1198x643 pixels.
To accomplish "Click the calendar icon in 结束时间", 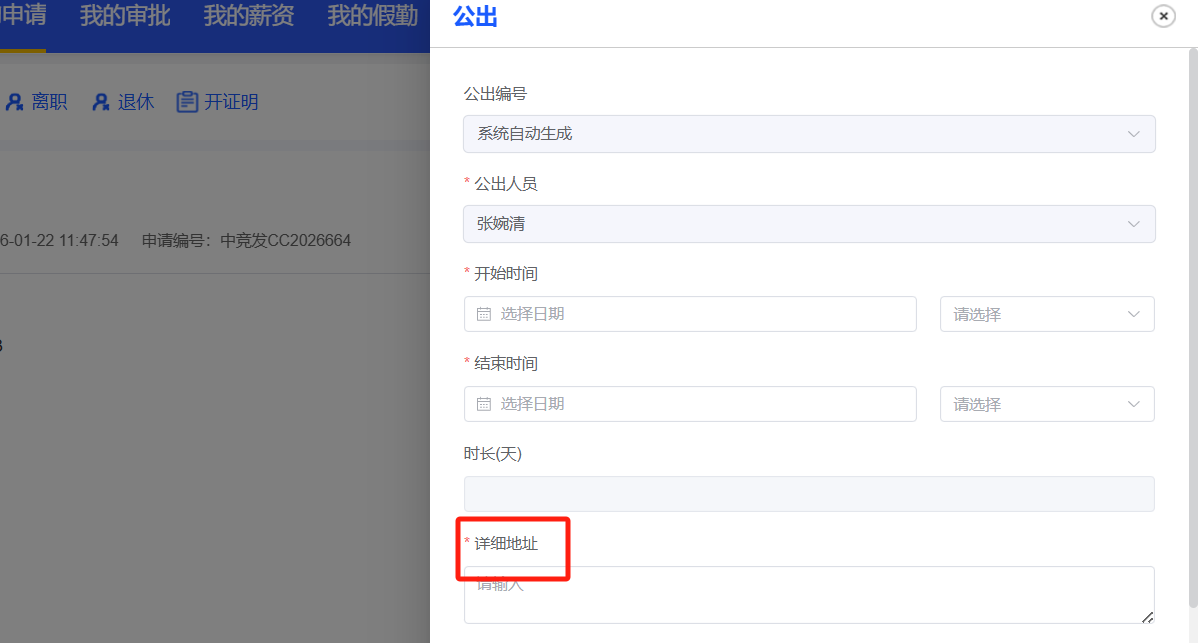I will coord(484,404).
